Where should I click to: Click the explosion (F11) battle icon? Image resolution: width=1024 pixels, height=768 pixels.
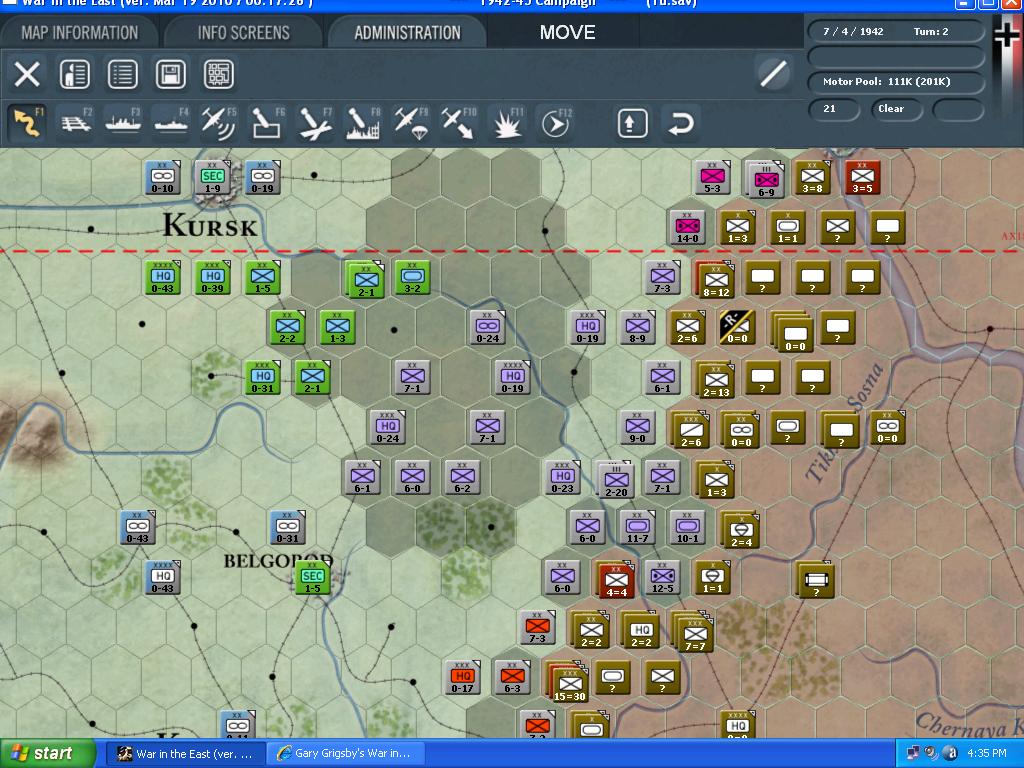506,122
